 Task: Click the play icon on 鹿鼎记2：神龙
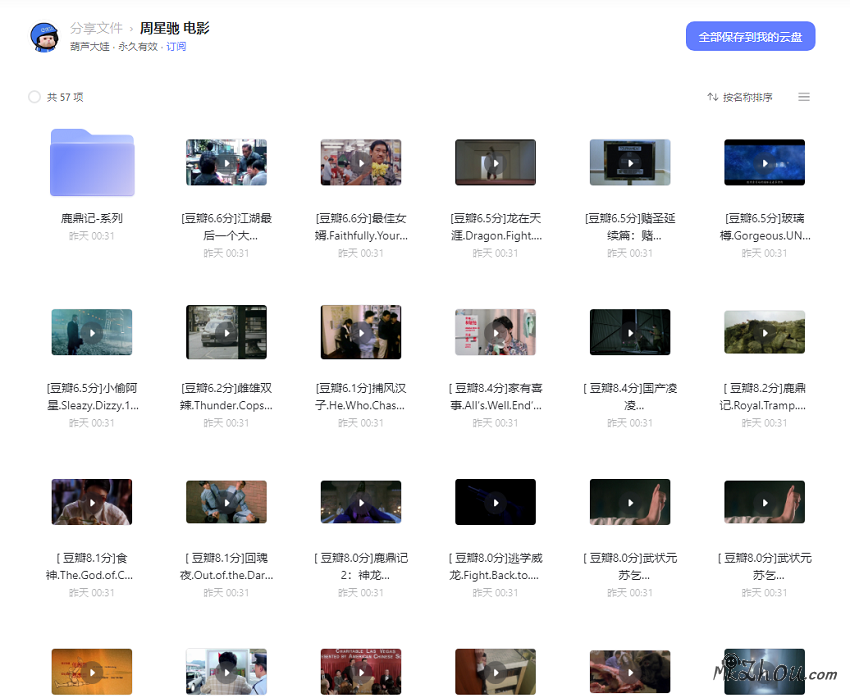[361, 502]
